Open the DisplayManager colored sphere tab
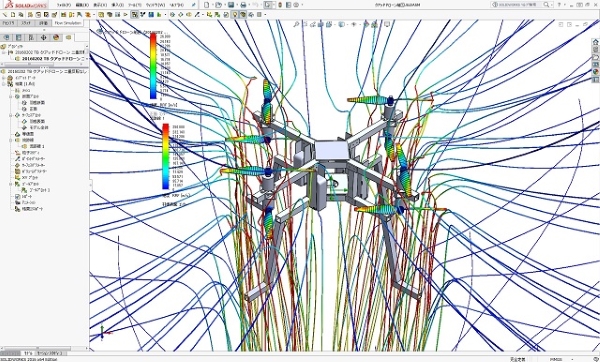This screenshot has width=600, height=362. [56, 38]
